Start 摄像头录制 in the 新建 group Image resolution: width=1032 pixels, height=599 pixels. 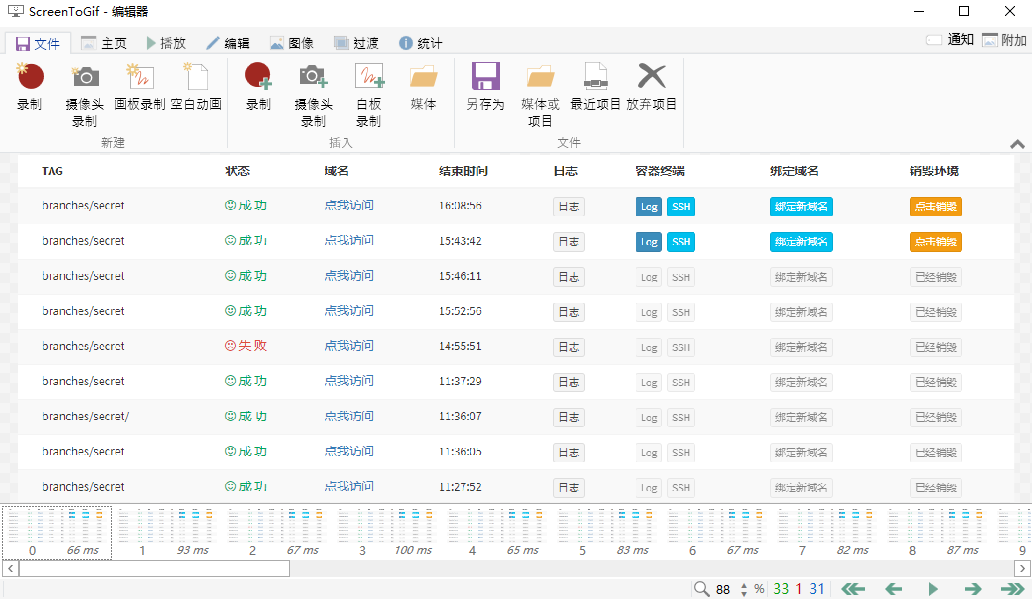pos(85,78)
